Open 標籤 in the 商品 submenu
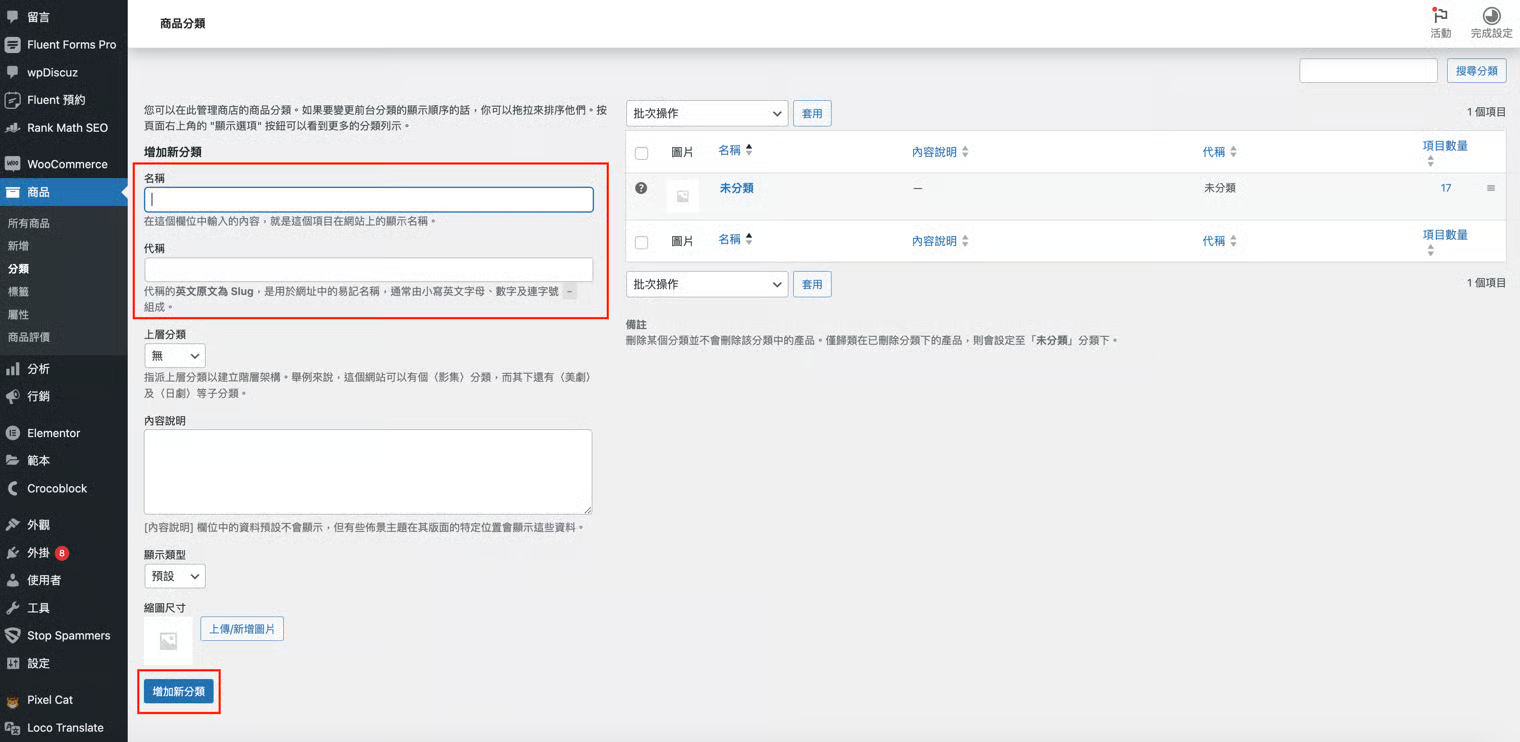1520x742 pixels. click(18, 292)
